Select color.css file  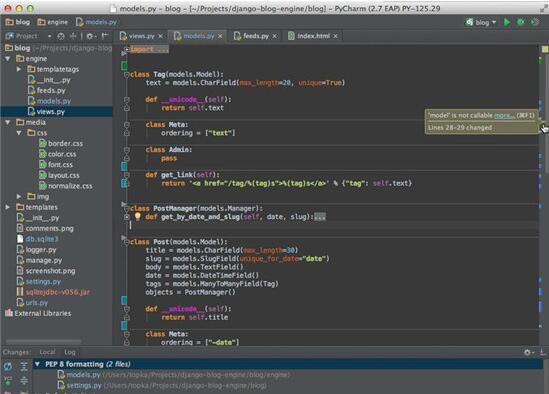coord(57,154)
